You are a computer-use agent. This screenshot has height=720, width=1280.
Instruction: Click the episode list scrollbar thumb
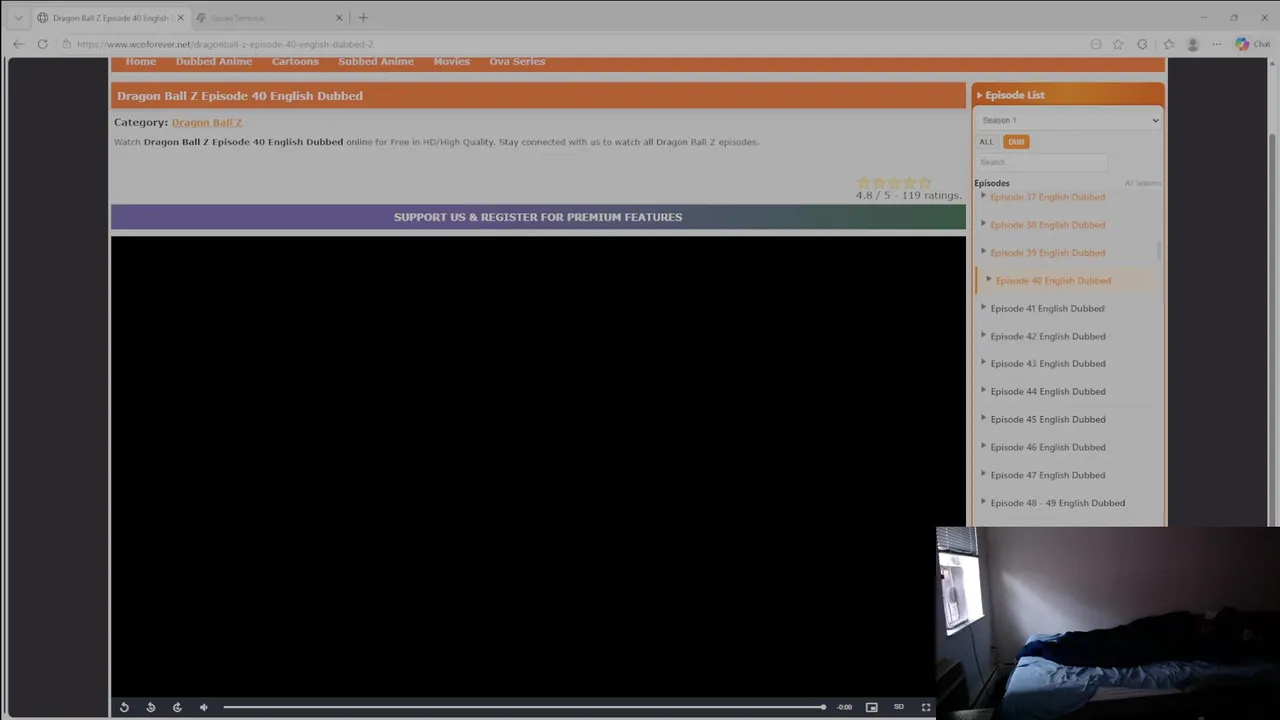[x=1160, y=250]
